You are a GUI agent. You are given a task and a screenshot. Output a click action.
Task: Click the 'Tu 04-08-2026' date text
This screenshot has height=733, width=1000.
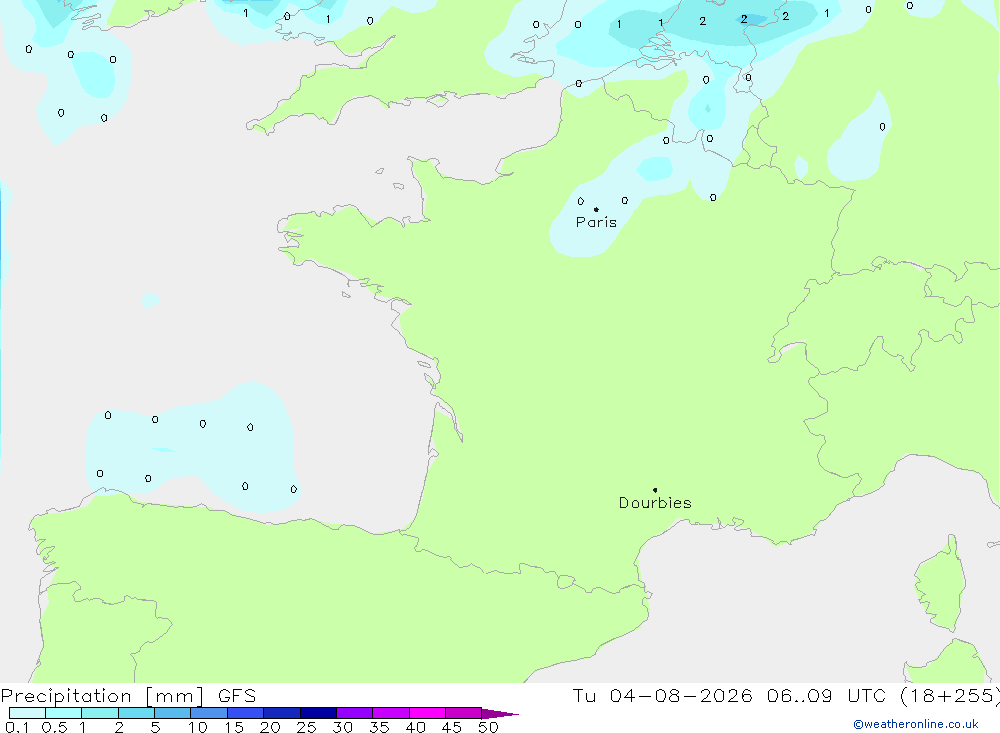662,696
